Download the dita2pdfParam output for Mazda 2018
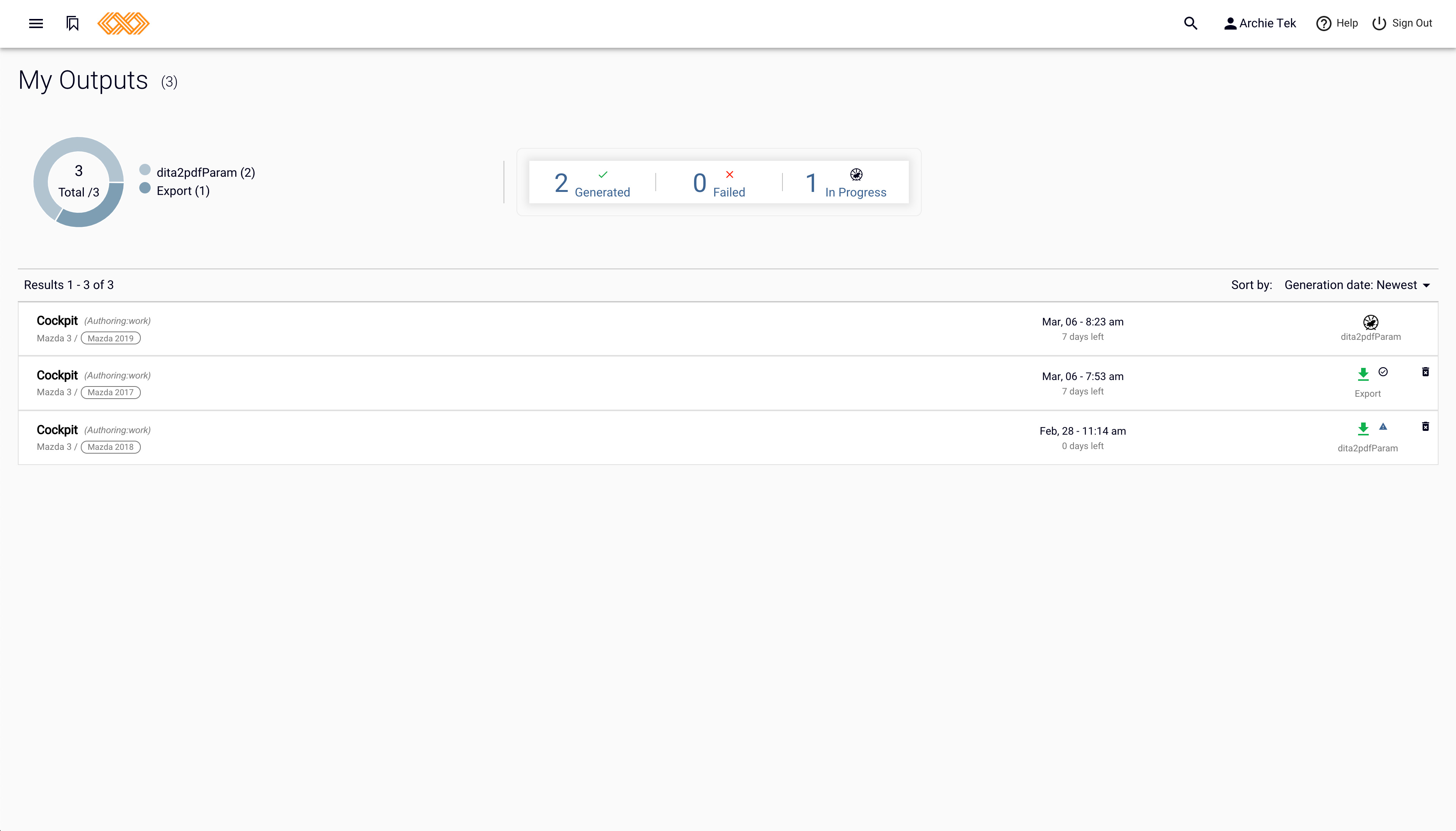The image size is (1456, 831). (1363, 429)
